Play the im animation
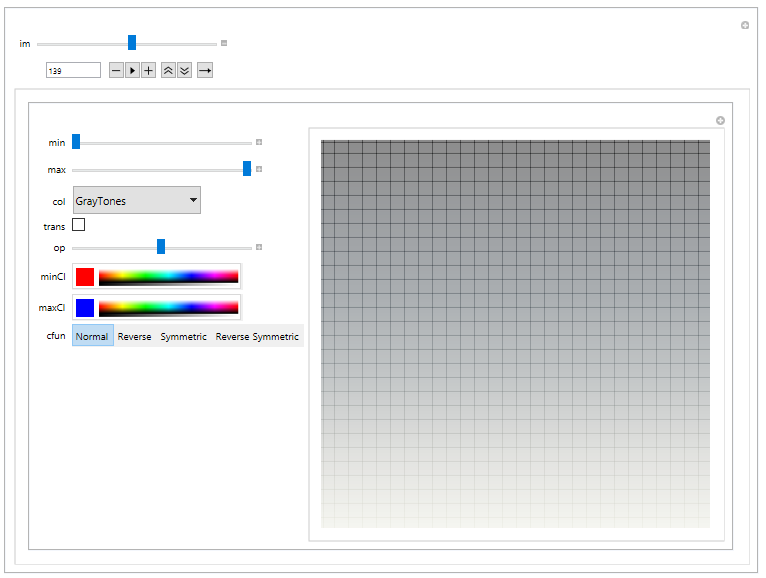 132,70
